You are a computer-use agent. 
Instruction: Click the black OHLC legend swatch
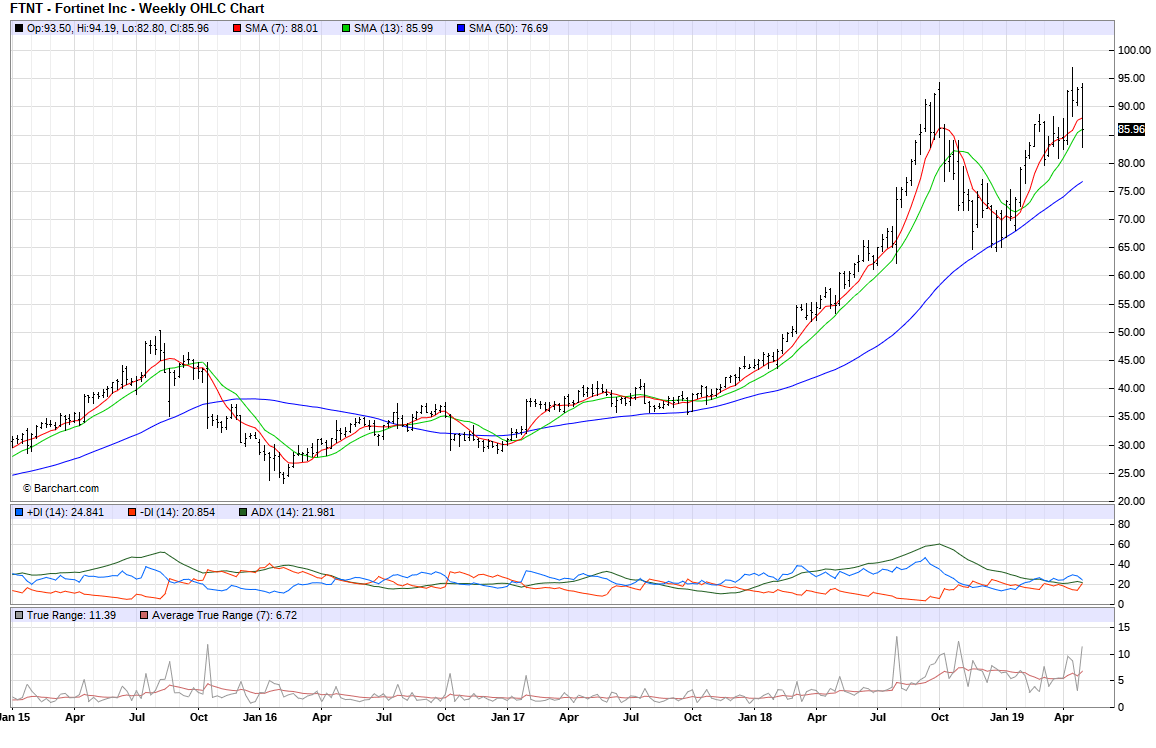click(x=19, y=28)
